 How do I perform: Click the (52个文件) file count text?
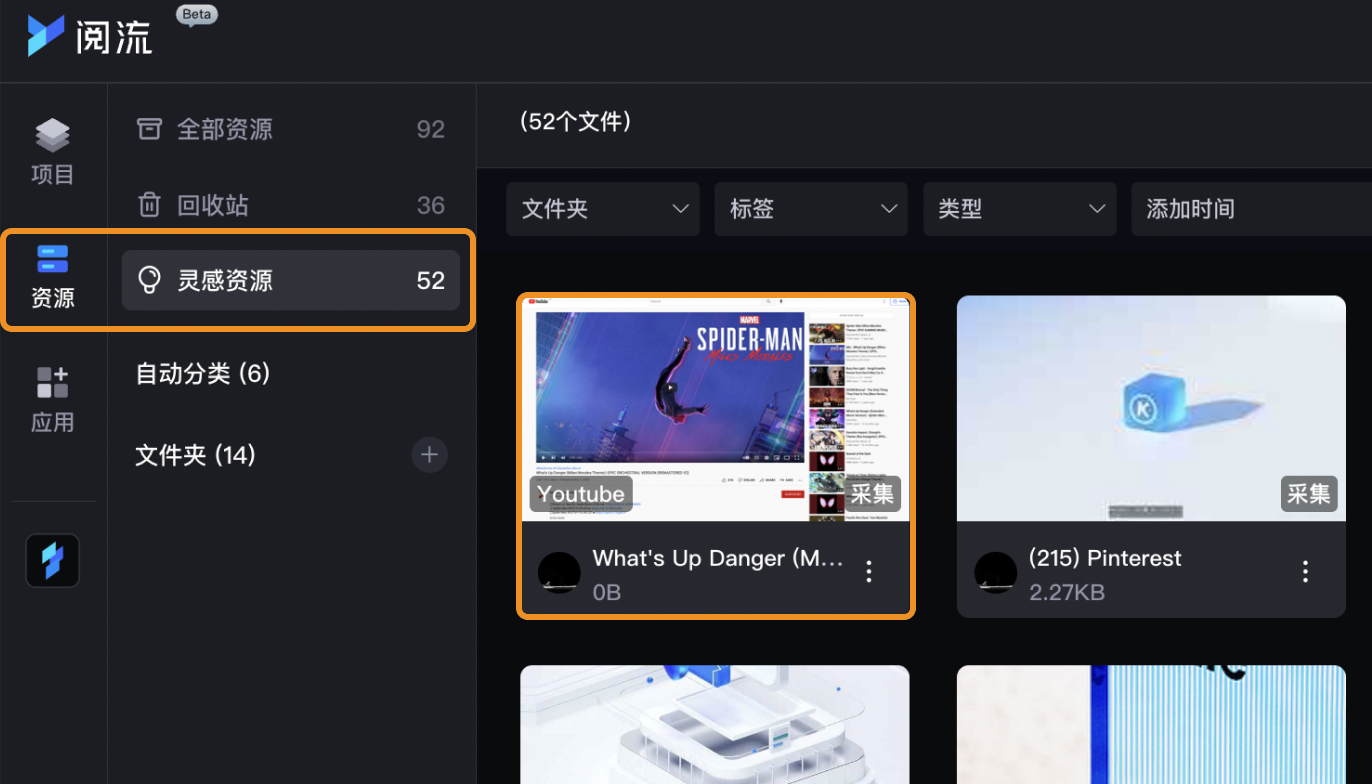(x=575, y=122)
